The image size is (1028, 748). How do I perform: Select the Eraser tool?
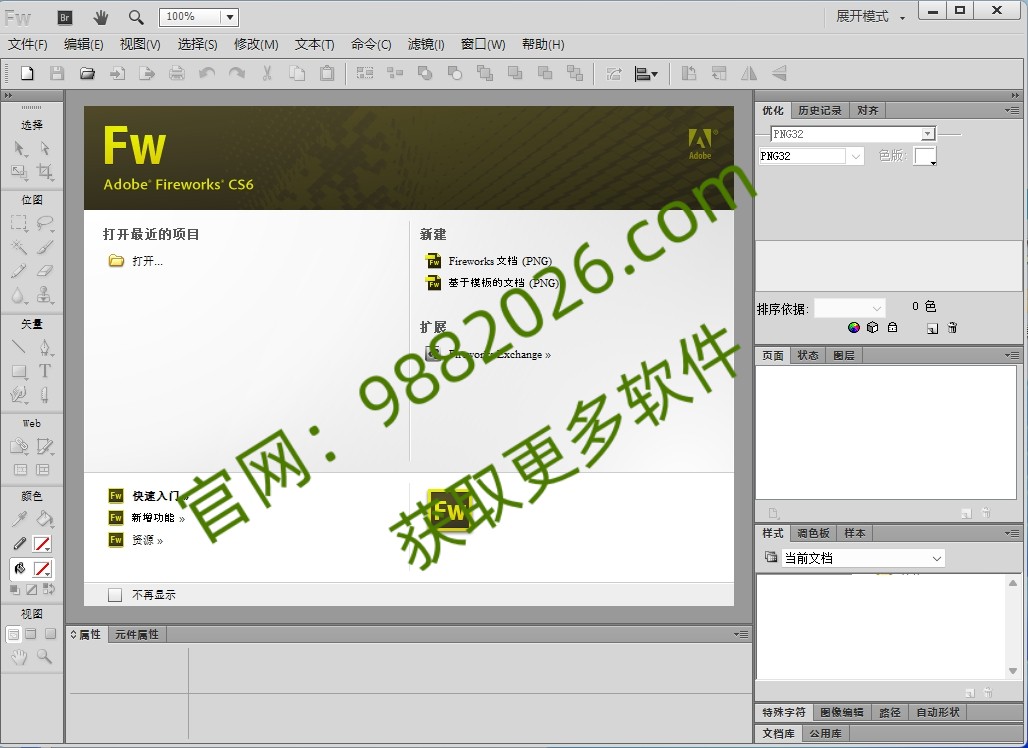click(45, 271)
